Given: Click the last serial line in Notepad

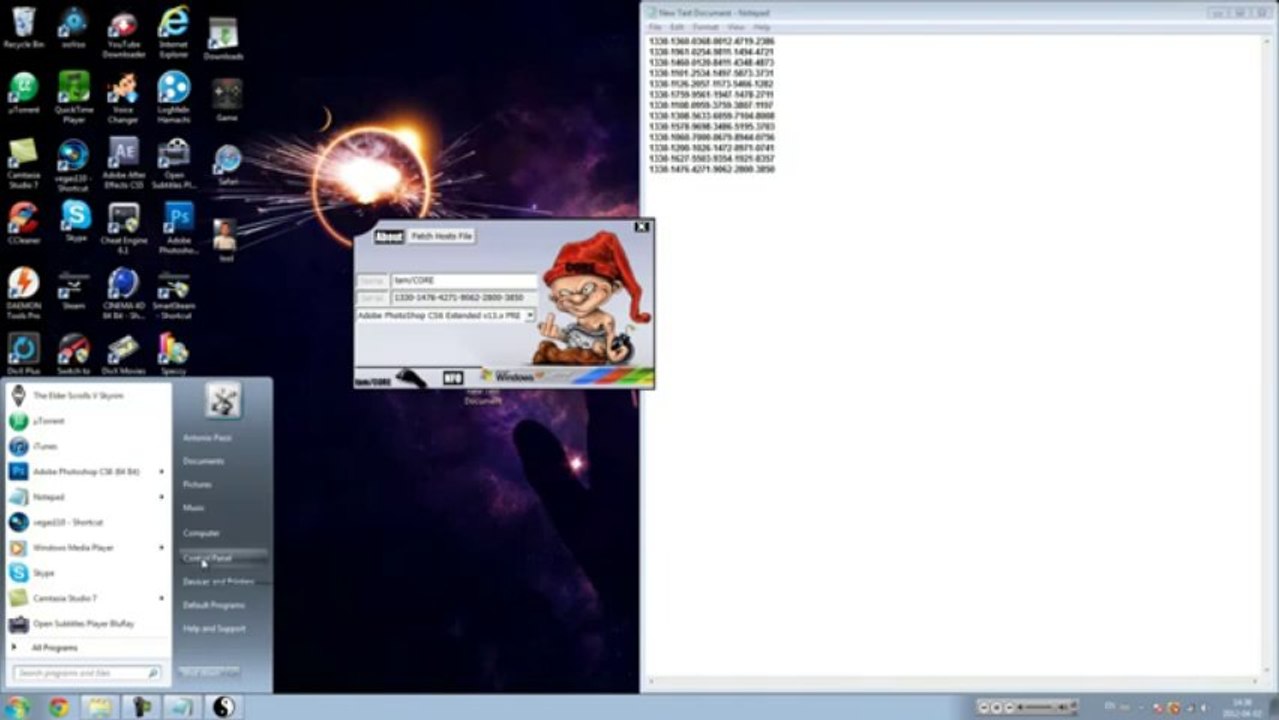Looking at the screenshot, I should click(711, 170).
